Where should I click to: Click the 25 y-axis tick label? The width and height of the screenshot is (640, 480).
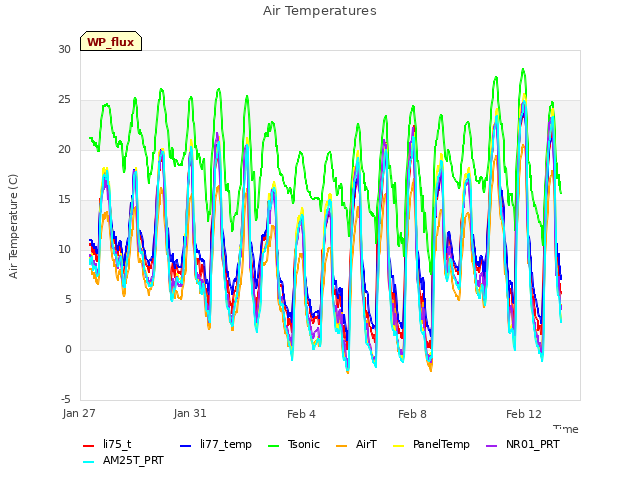pos(64,100)
